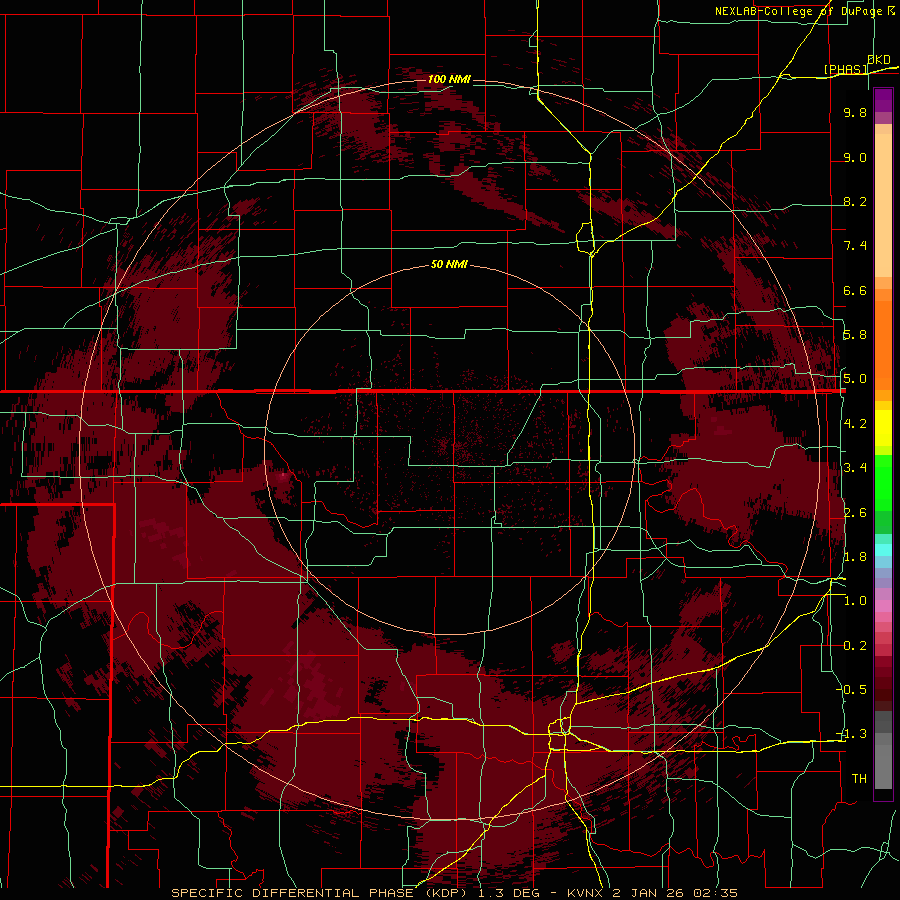This screenshot has height=900, width=900.
Task: Click the 3.4 value on the scale
Action: pyautogui.click(x=855, y=468)
